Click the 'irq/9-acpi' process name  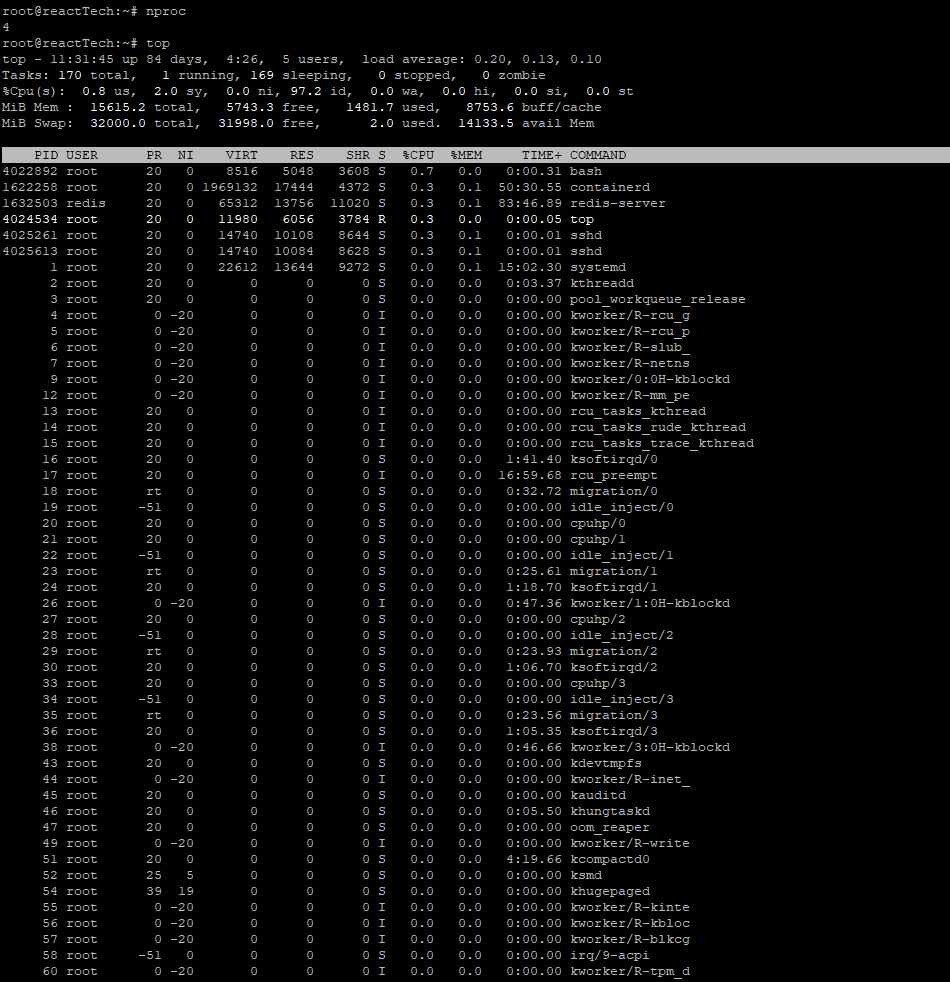(x=610, y=956)
